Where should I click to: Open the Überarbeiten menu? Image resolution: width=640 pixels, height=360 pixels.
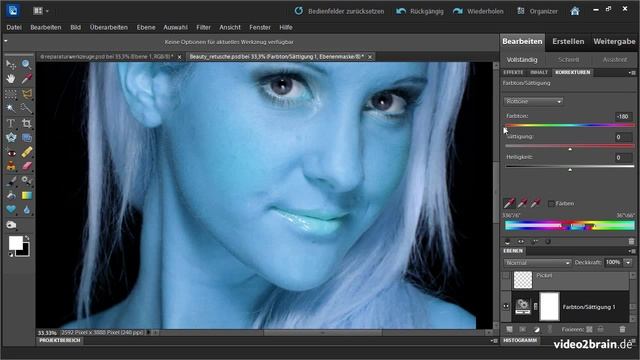[x=109, y=27]
